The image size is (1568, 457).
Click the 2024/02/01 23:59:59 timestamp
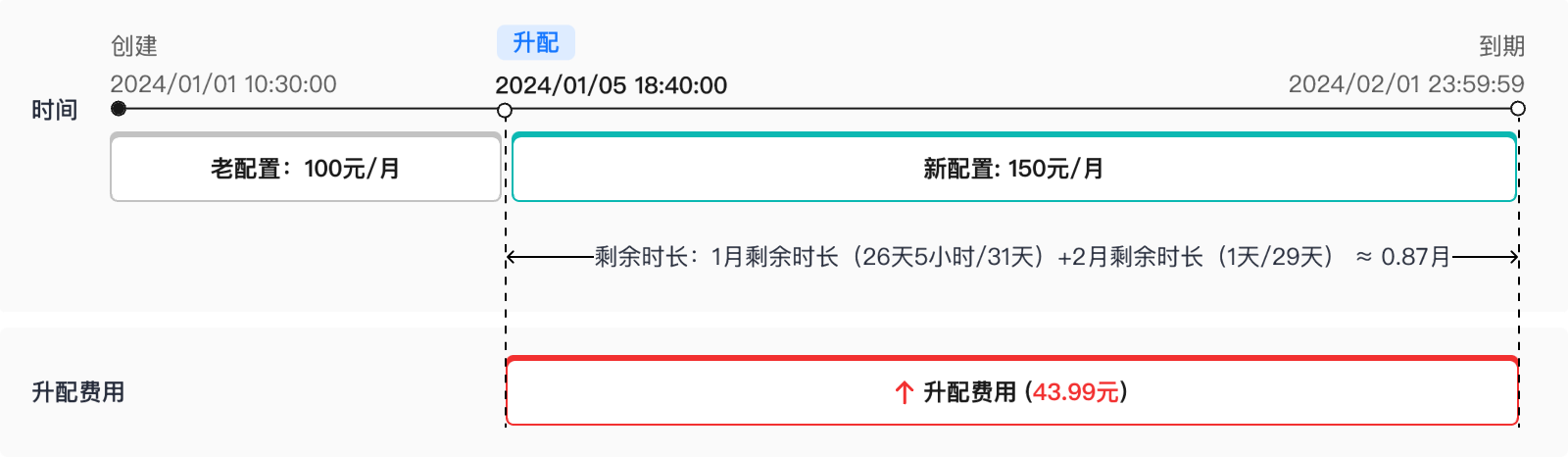(x=1406, y=84)
